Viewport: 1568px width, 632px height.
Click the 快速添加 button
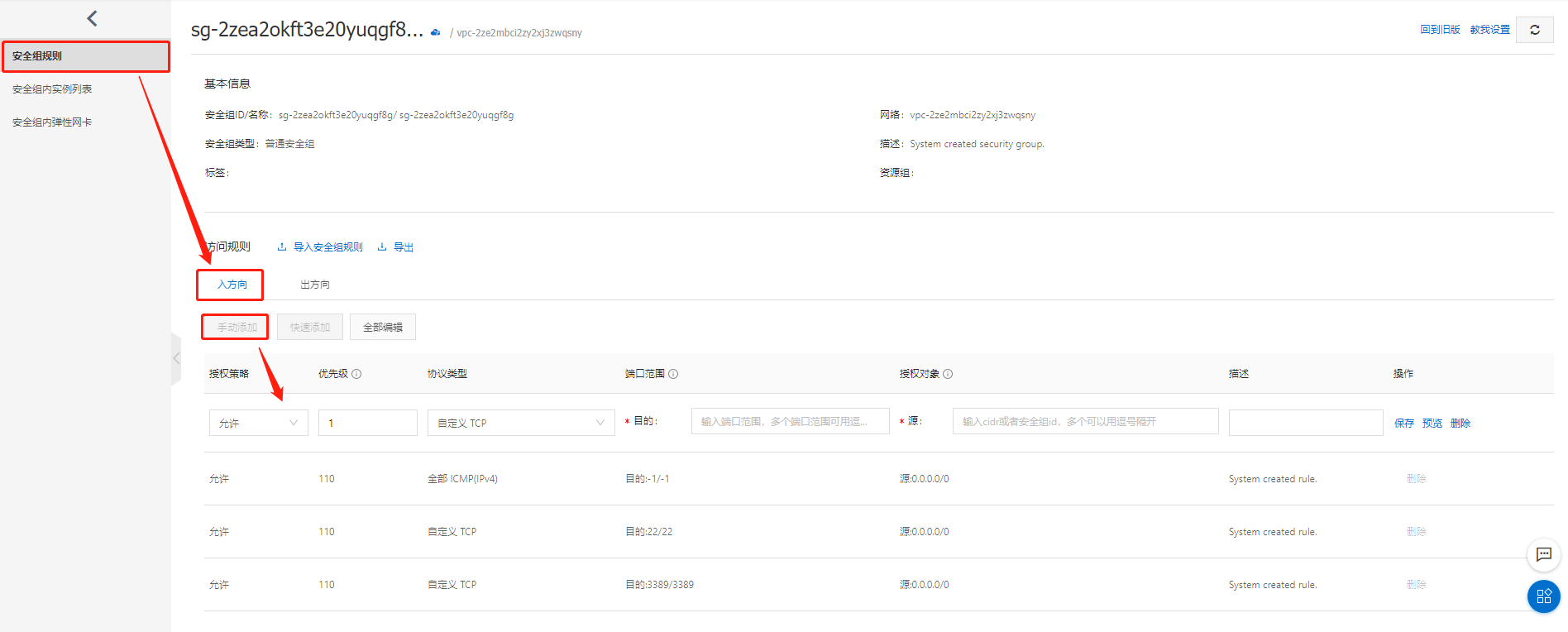coord(309,328)
